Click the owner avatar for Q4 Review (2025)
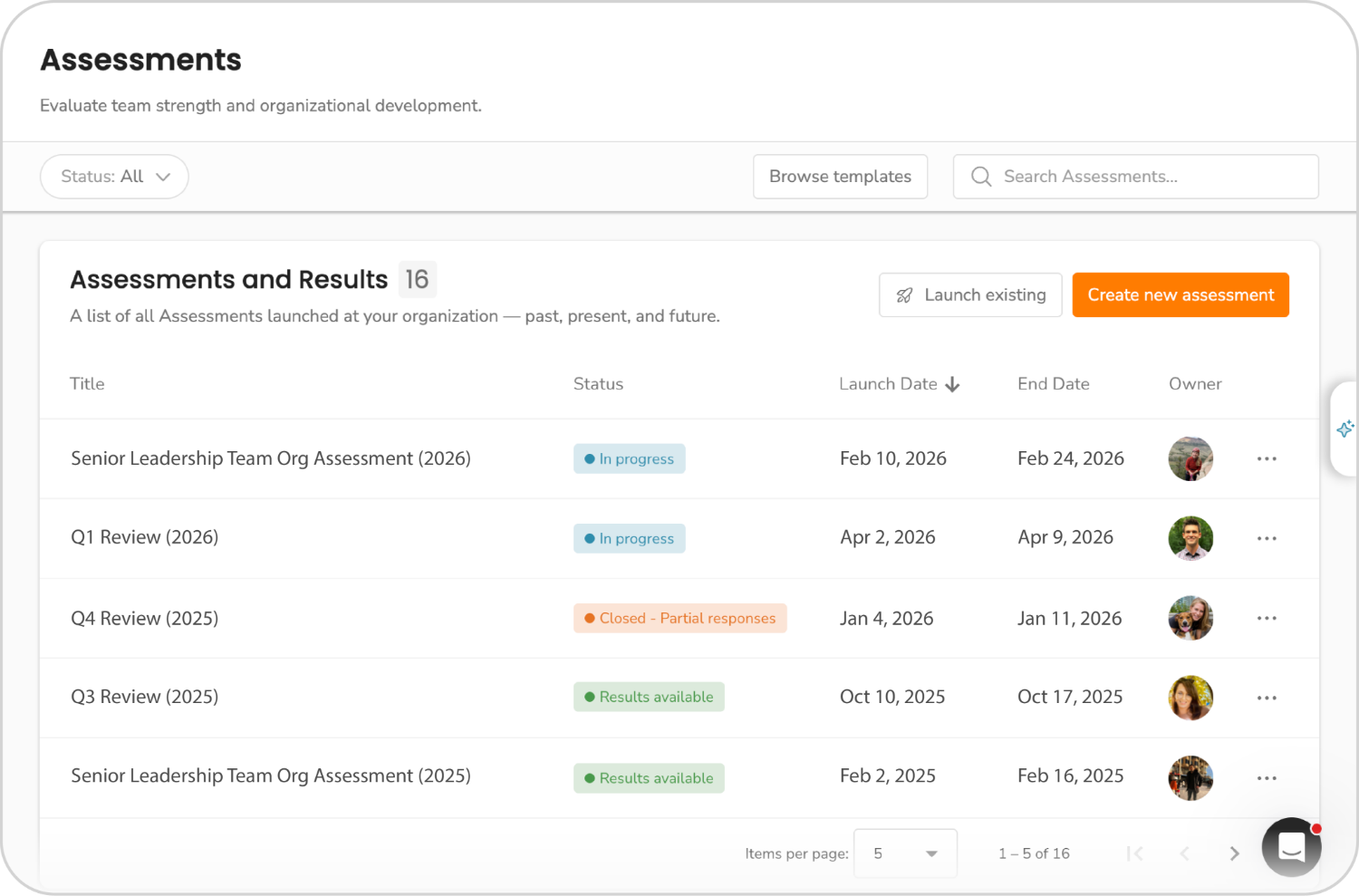 point(1190,618)
